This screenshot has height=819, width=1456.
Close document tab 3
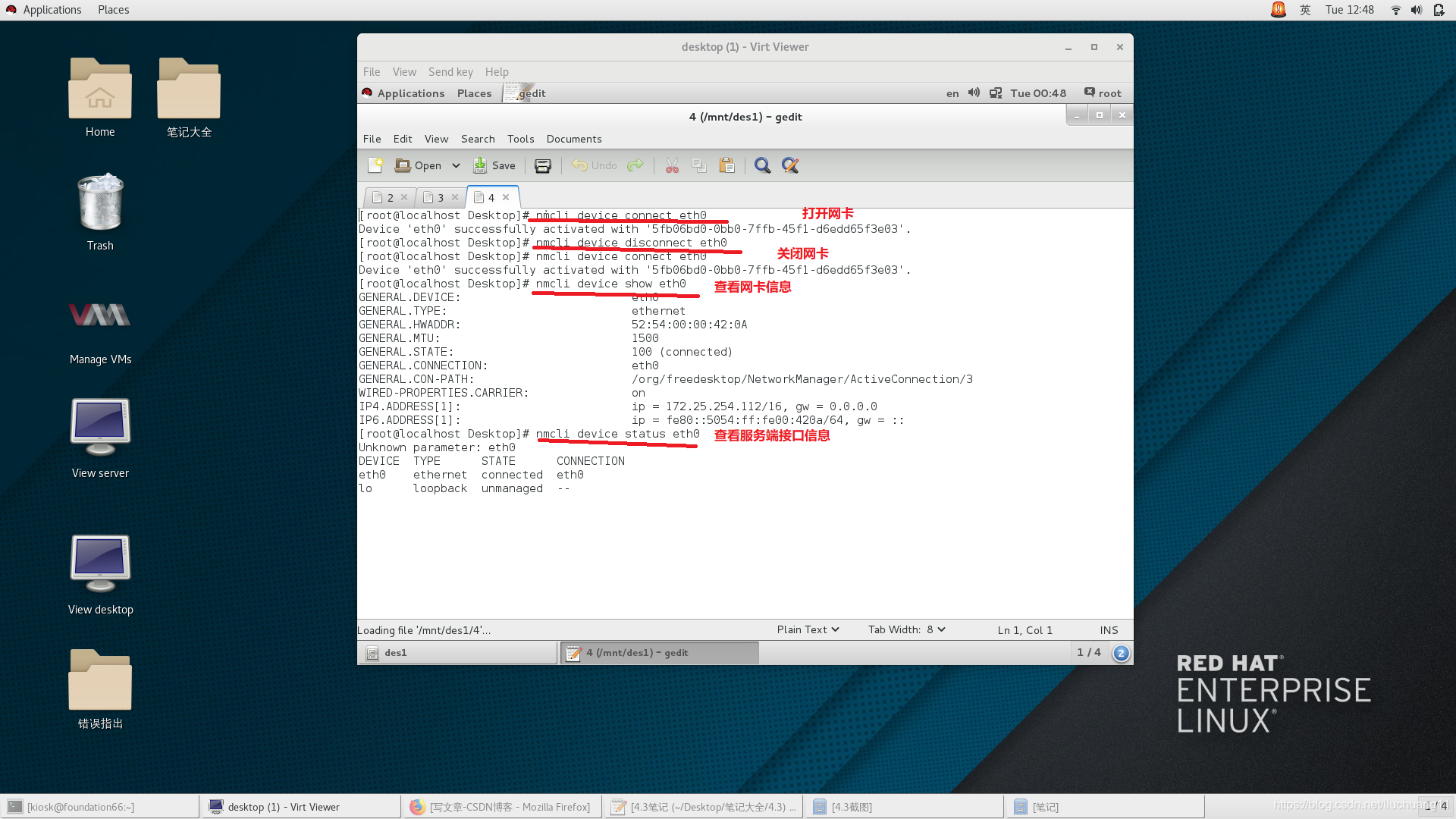click(x=455, y=197)
